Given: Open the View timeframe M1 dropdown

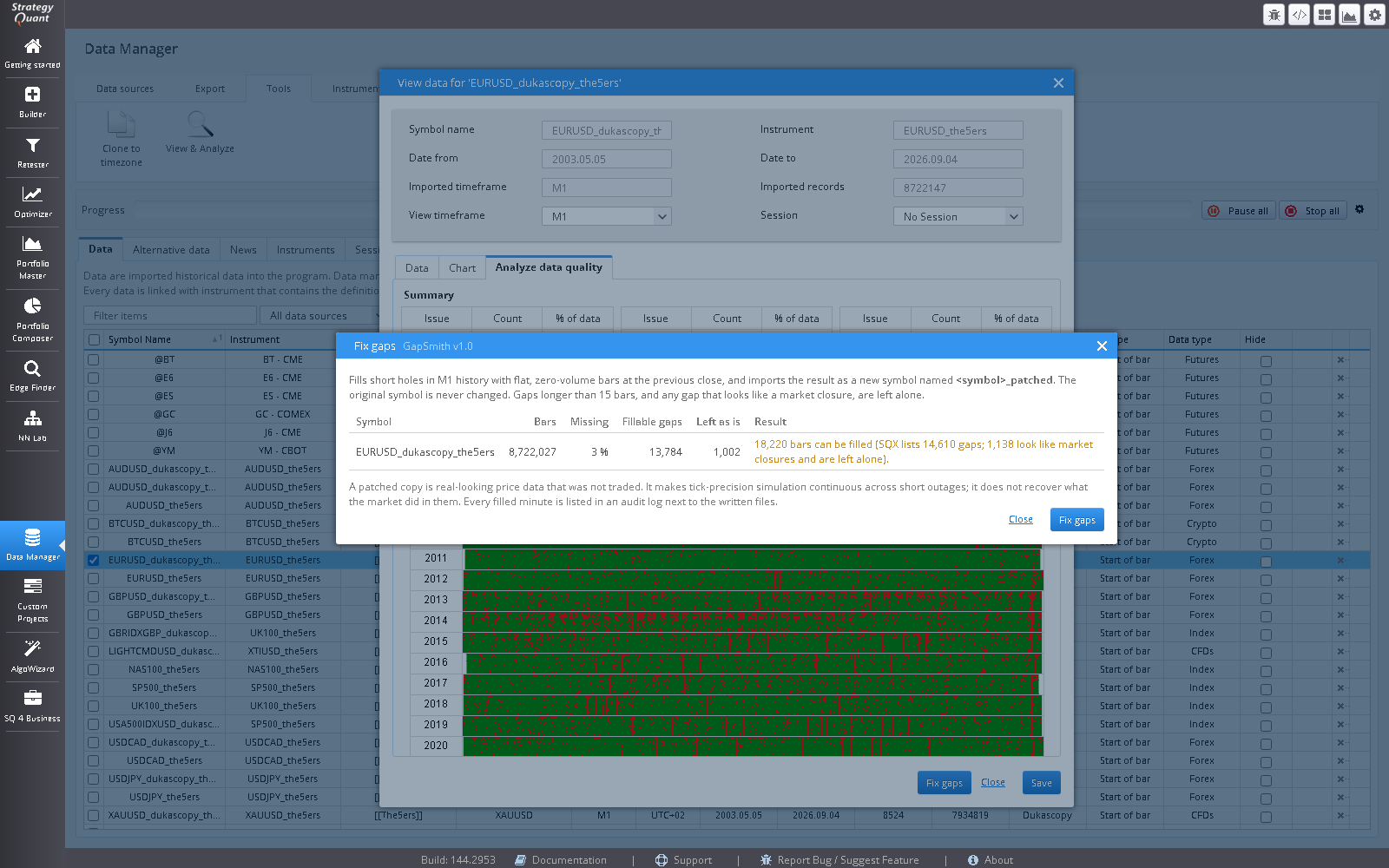Looking at the screenshot, I should pos(607,216).
